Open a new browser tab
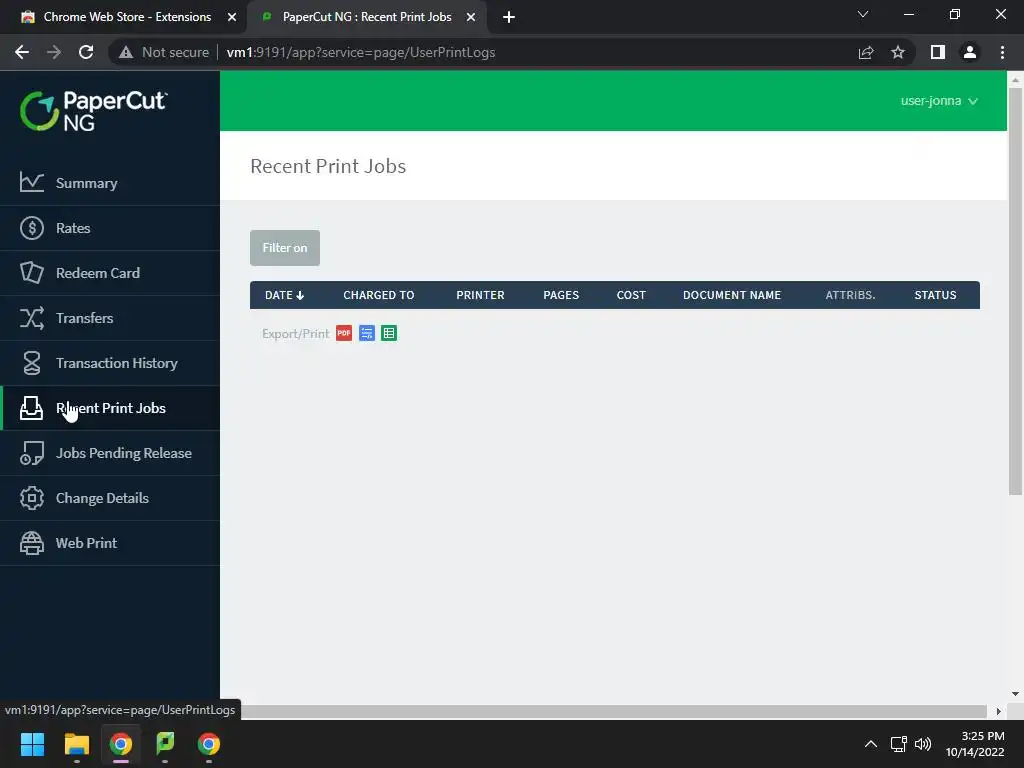This screenshot has height=768, width=1024. tap(509, 17)
